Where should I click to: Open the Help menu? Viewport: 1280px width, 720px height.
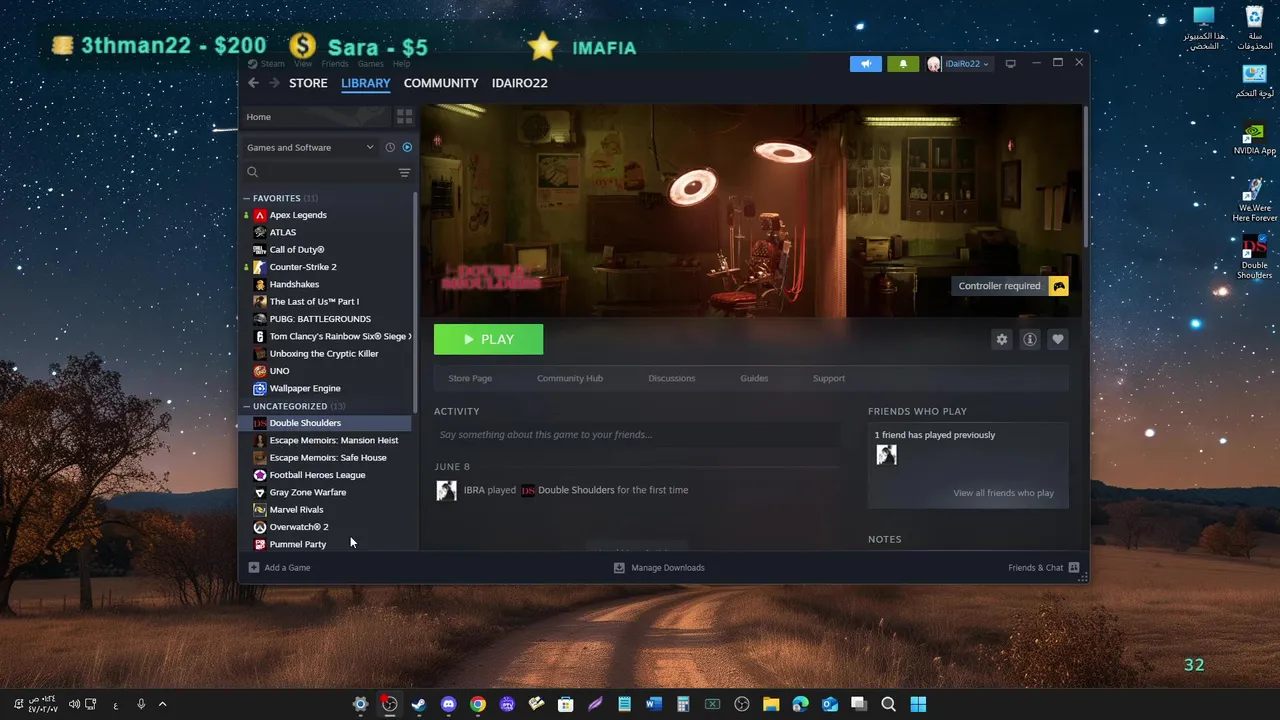tap(402, 64)
